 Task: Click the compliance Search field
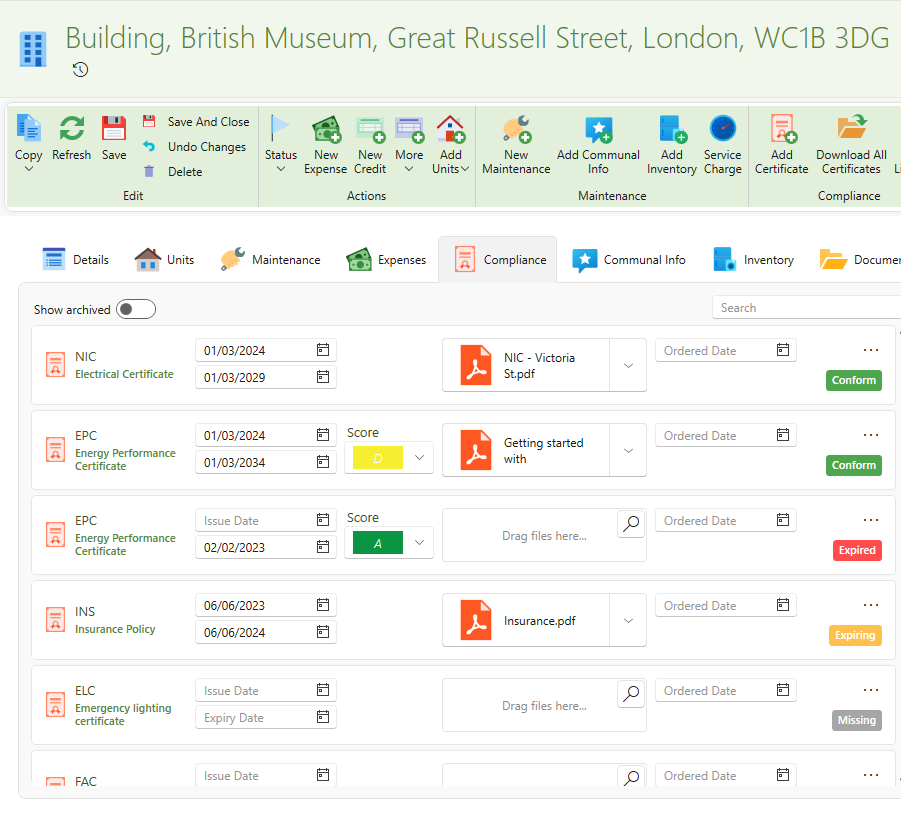click(806, 307)
